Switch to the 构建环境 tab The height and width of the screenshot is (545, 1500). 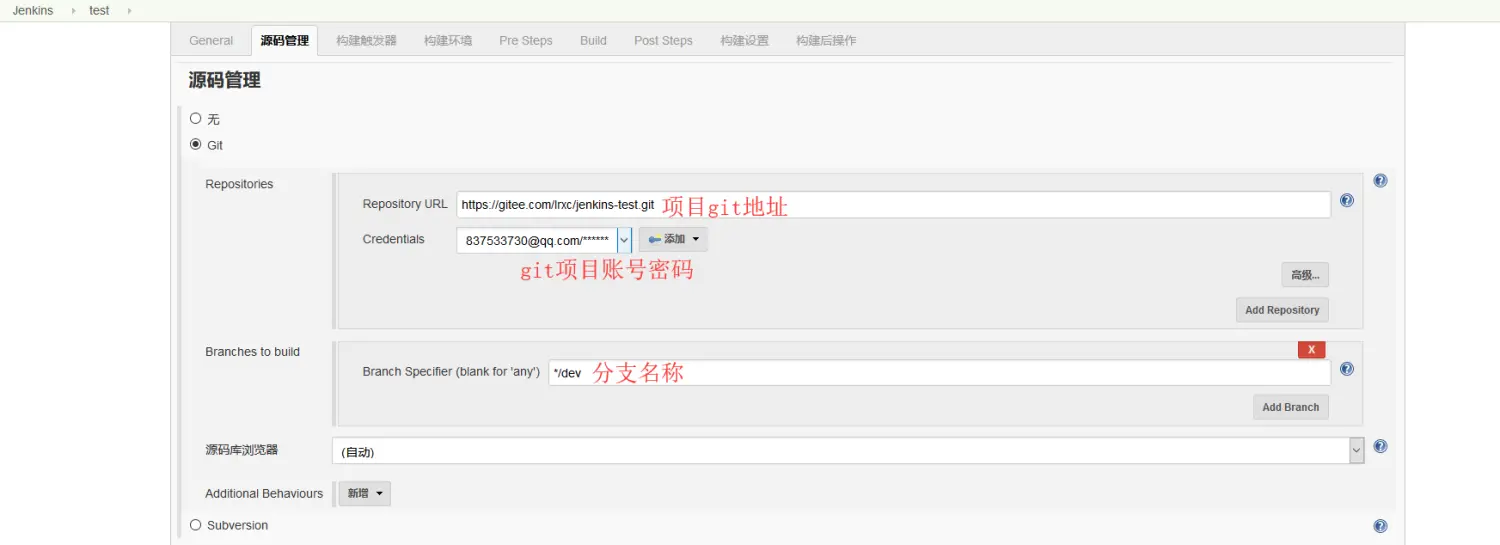click(x=448, y=41)
